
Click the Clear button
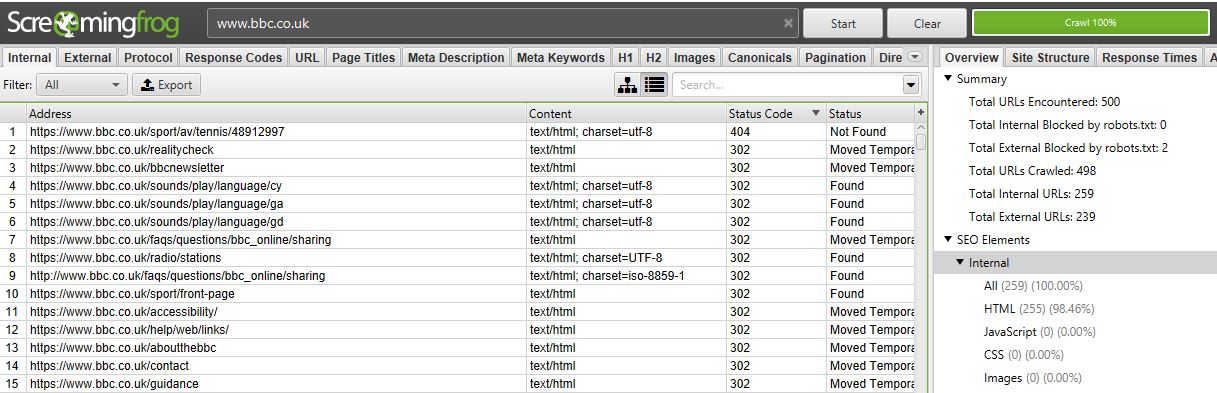927,22
